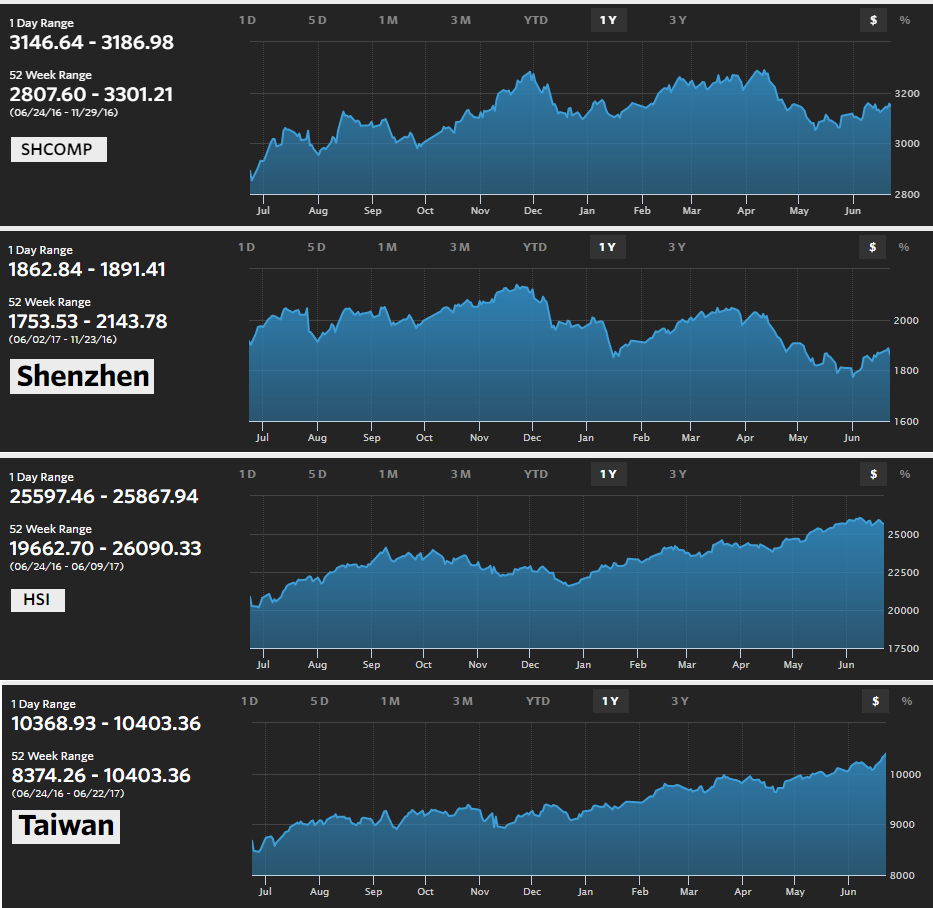933x908 pixels.
Task: Click the Shenzhen index label
Action: tap(82, 376)
